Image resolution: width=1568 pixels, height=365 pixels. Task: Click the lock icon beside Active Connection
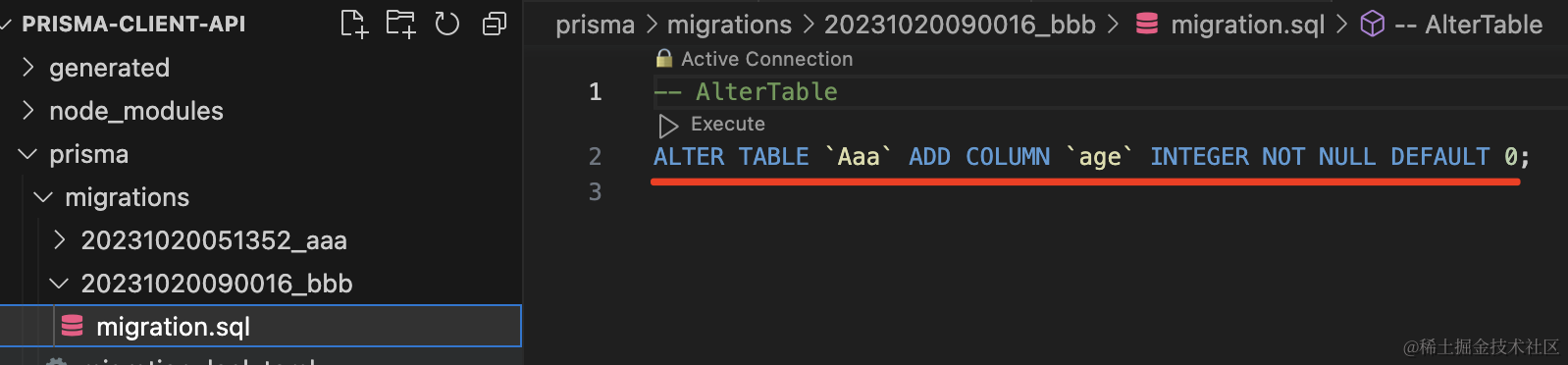click(664, 59)
